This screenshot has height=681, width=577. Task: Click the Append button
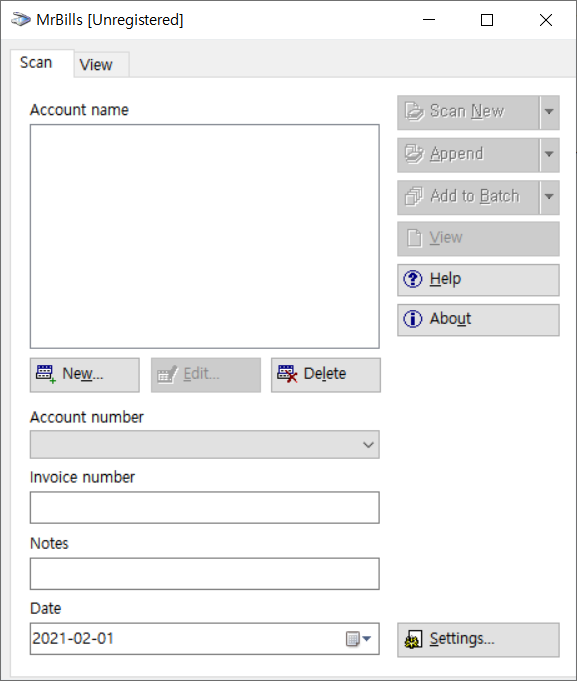tap(468, 155)
